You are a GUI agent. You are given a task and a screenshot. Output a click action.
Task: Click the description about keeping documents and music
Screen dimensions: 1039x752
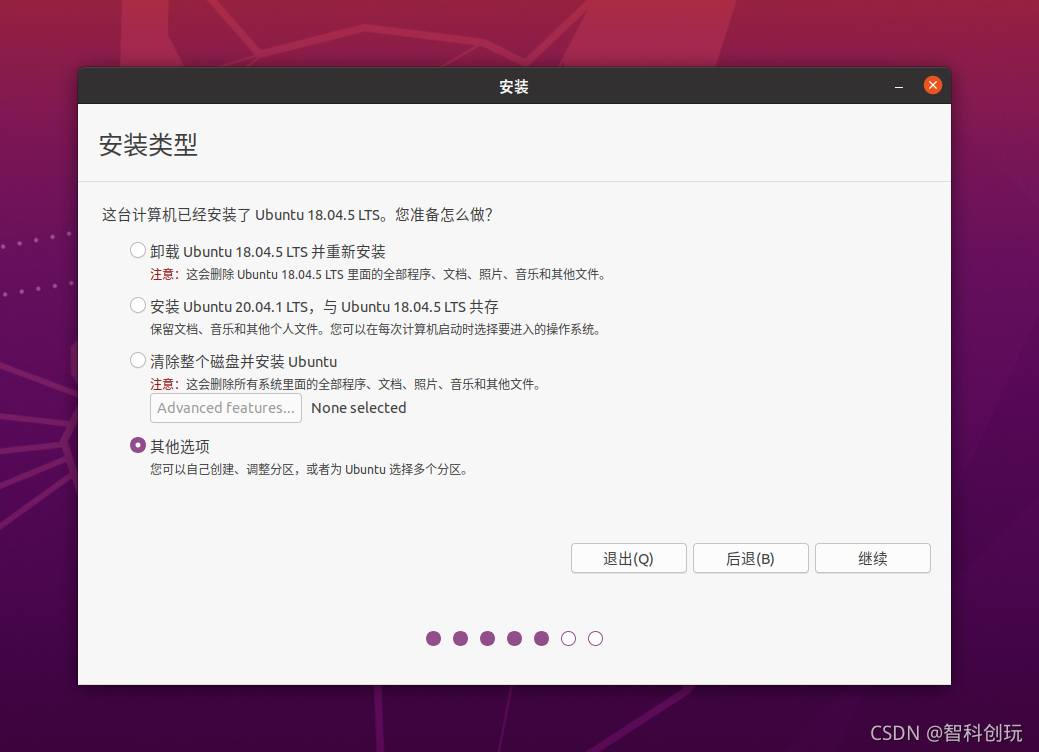pyautogui.click(x=375, y=329)
